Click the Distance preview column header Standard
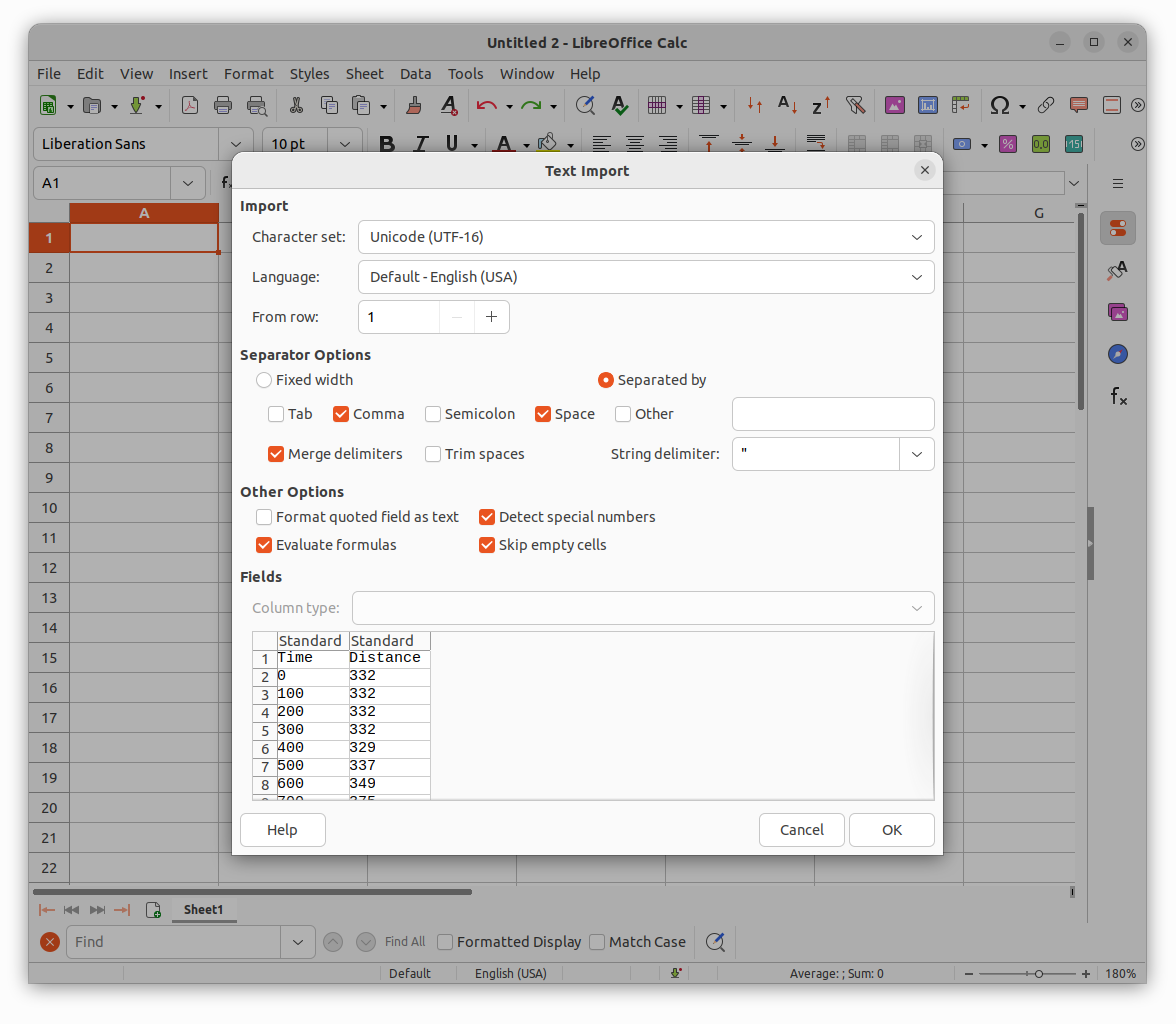 (x=389, y=641)
